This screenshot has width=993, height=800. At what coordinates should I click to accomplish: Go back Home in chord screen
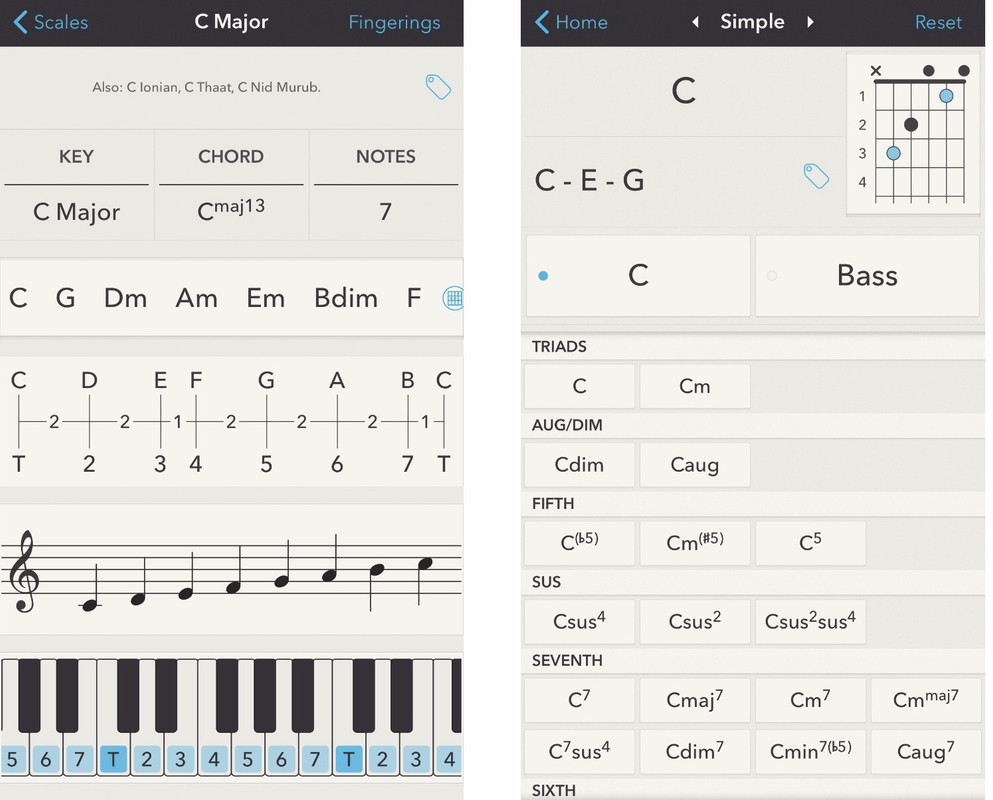[x=571, y=22]
